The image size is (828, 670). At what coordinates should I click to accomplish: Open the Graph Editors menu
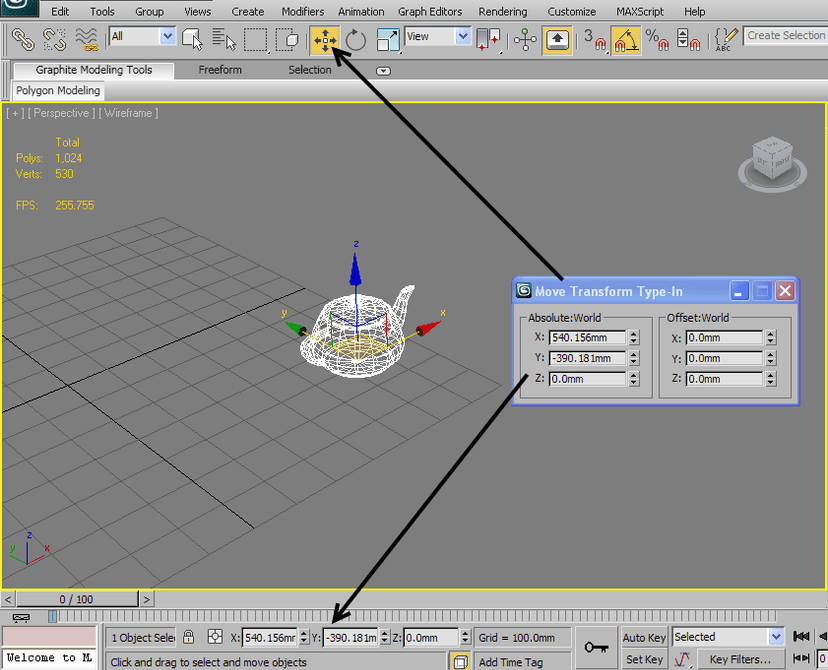click(430, 11)
